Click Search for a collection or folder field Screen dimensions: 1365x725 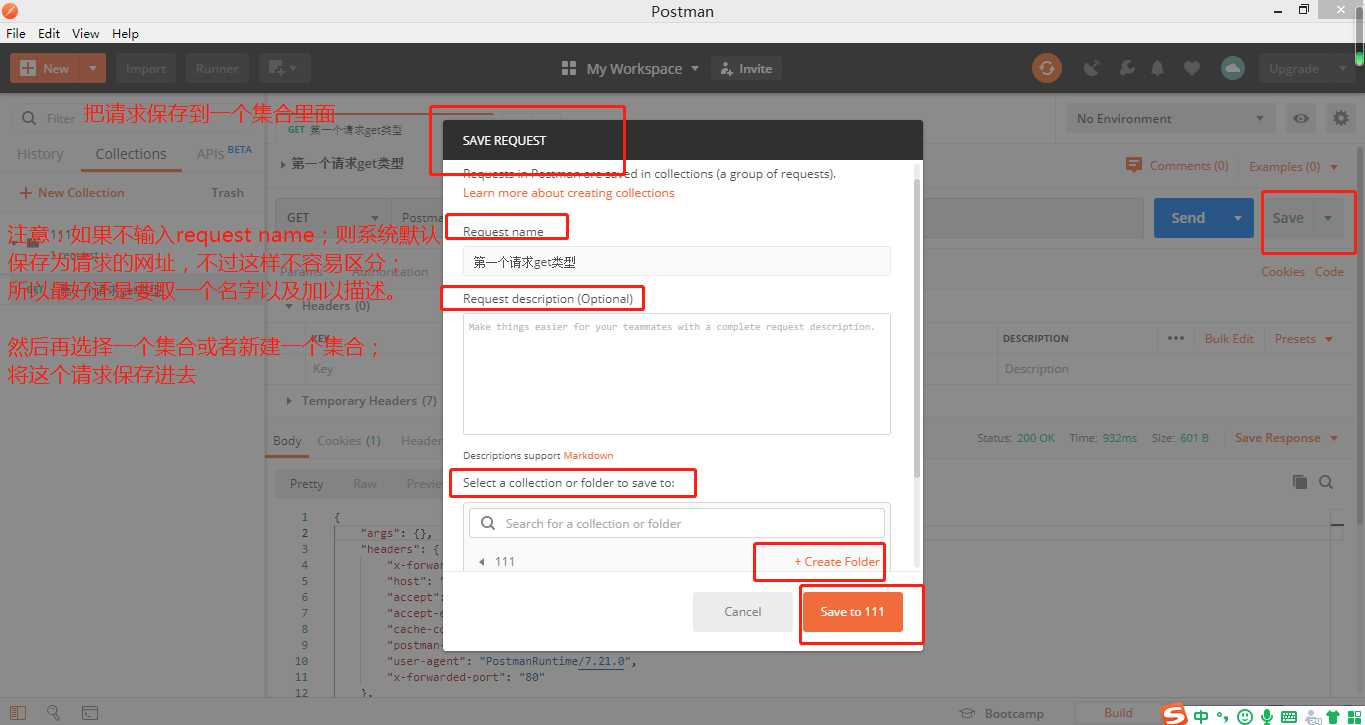(x=677, y=523)
